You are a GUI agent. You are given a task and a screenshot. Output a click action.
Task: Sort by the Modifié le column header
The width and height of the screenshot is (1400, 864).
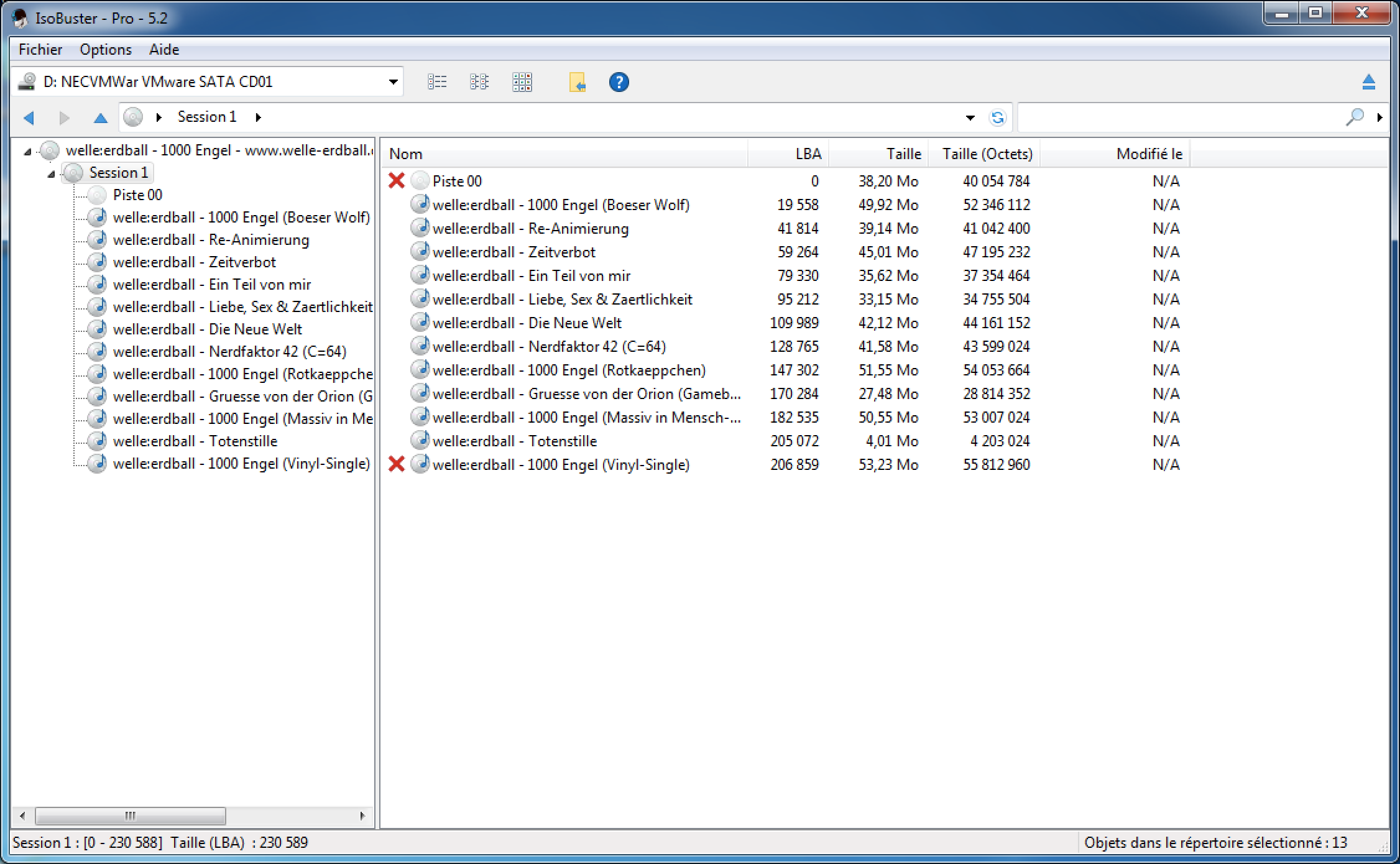[1115, 154]
